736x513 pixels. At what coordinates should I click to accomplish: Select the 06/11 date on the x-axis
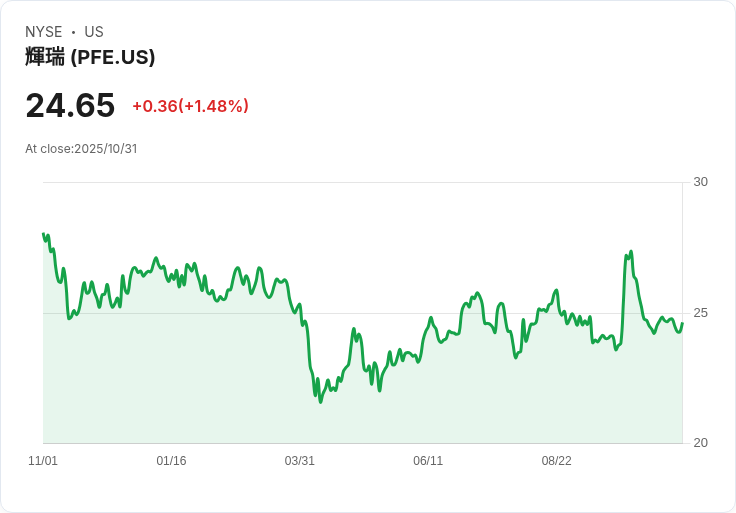pyautogui.click(x=428, y=461)
